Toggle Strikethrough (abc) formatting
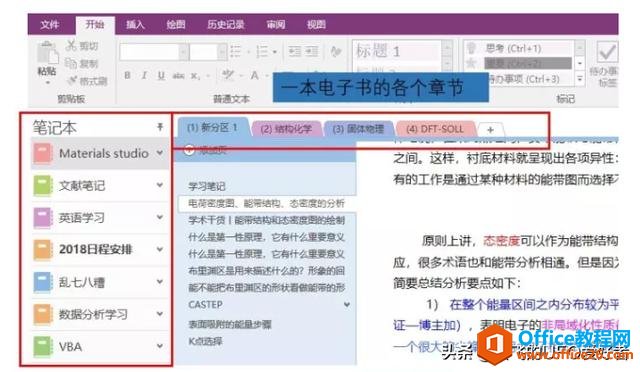640x372 pixels. pyautogui.click(x=178, y=76)
